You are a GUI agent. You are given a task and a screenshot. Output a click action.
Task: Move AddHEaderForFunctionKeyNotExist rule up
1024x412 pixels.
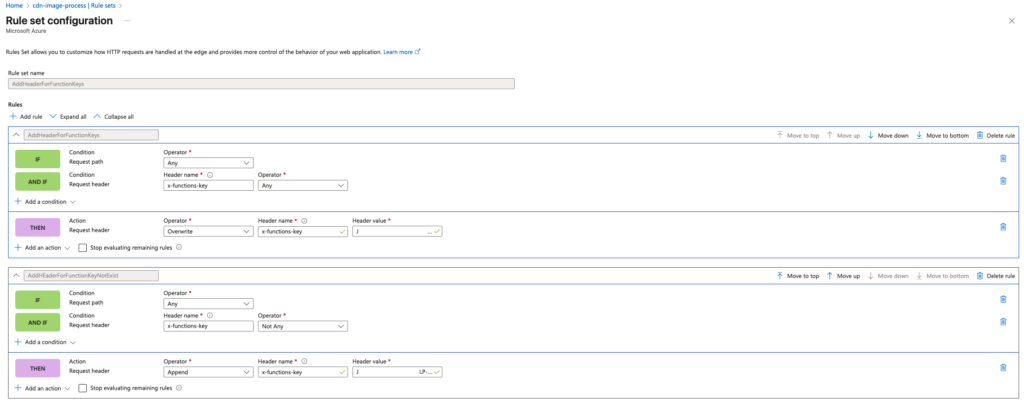[843, 275]
